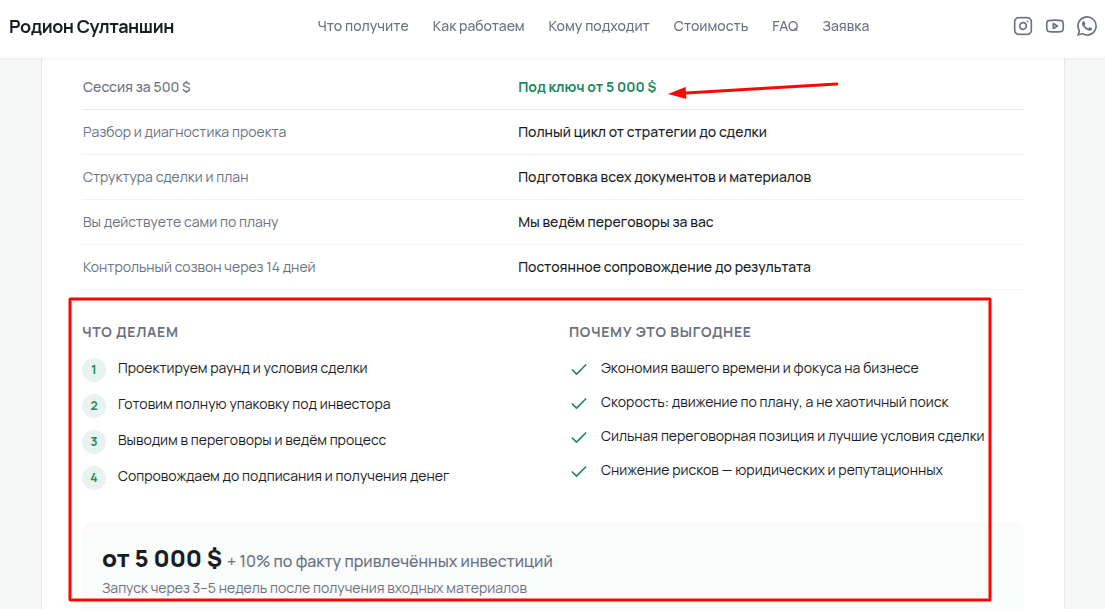Go to 'Что получите' section
This screenshot has width=1105, height=609.
[363, 26]
